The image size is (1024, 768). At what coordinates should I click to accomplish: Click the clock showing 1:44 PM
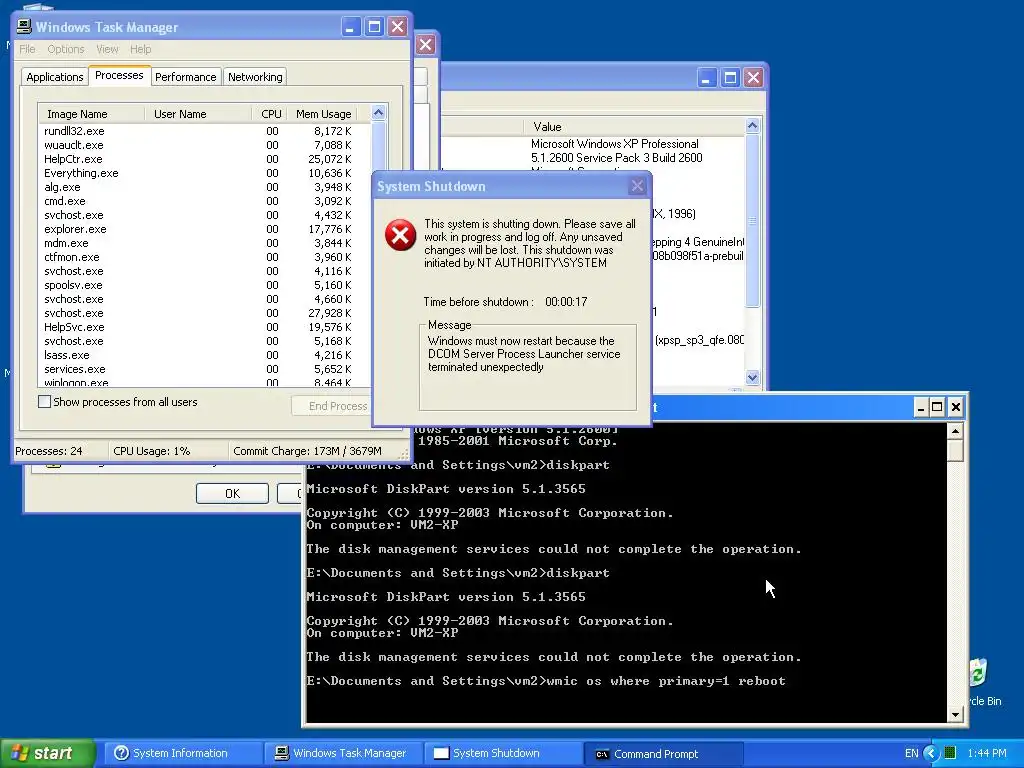point(987,753)
